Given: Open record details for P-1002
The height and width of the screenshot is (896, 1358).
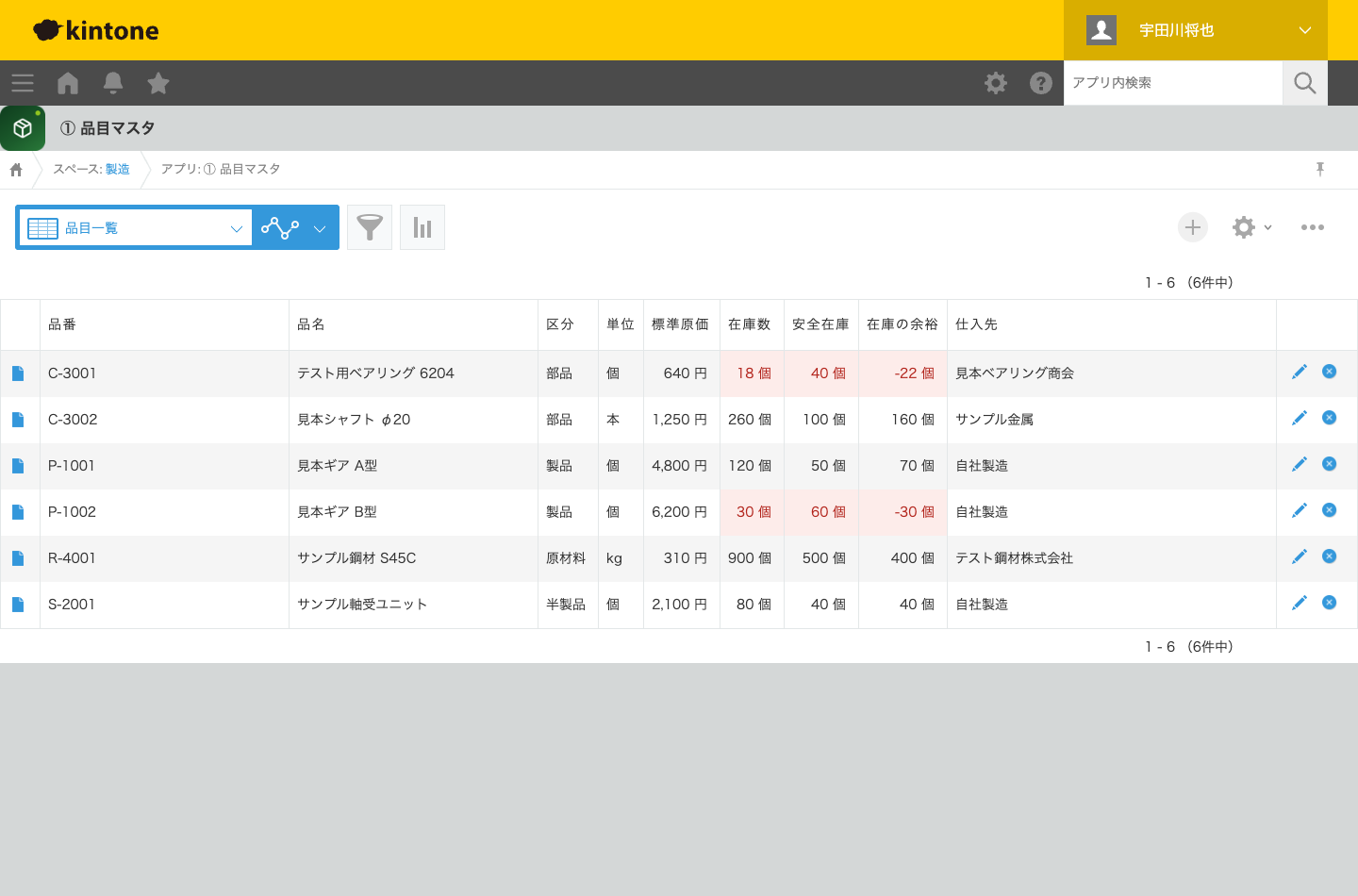Looking at the screenshot, I should 18,512.
